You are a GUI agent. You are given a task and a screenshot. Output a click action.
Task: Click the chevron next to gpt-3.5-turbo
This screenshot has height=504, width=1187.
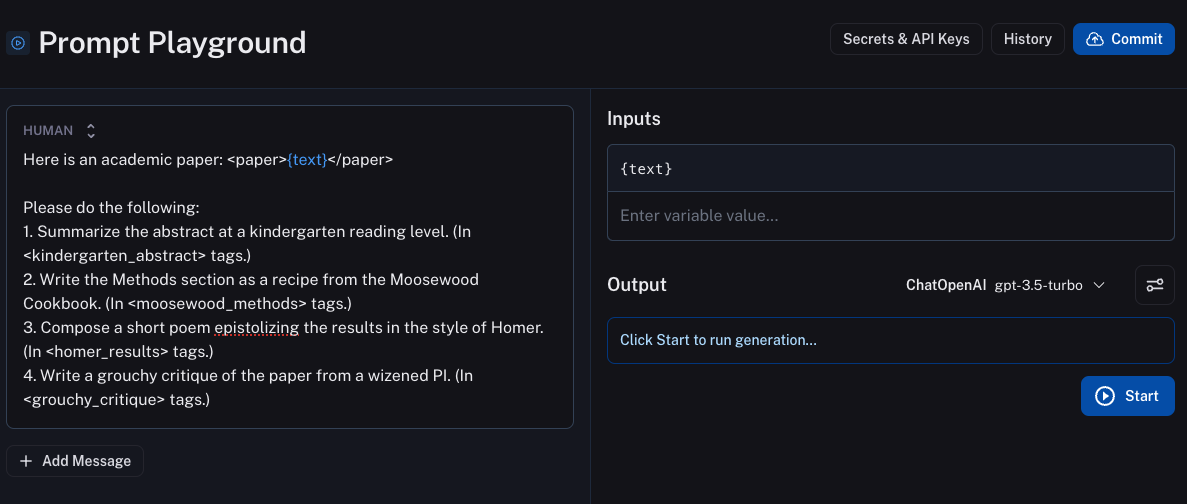click(x=1099, y=285)
